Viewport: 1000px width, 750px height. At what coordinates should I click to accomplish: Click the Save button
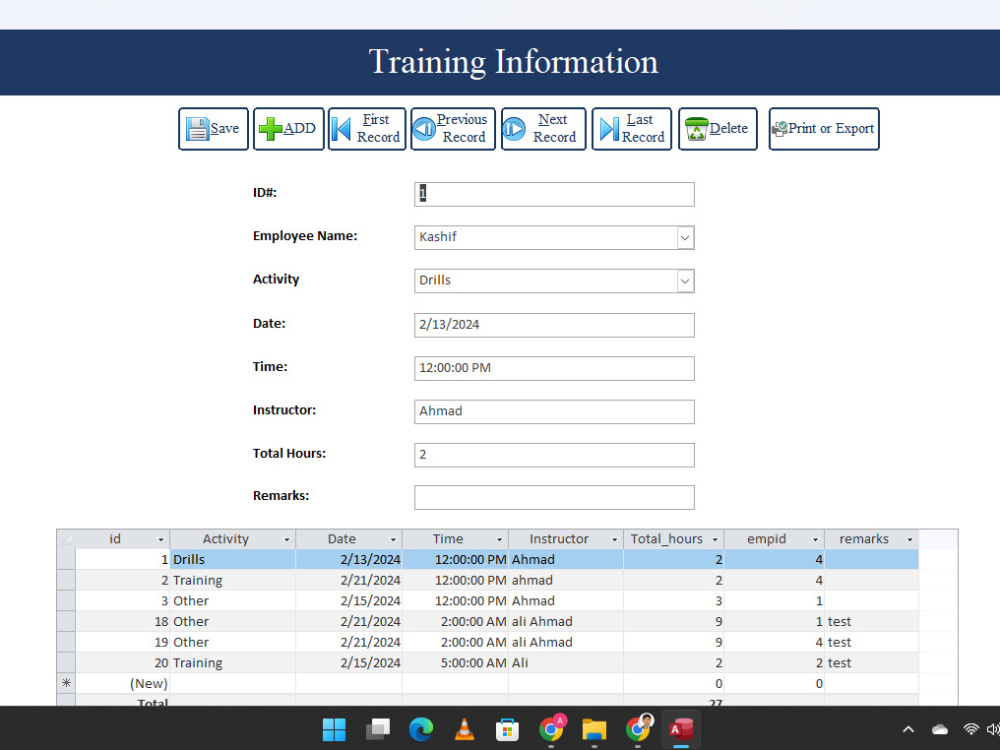(213, 129)
